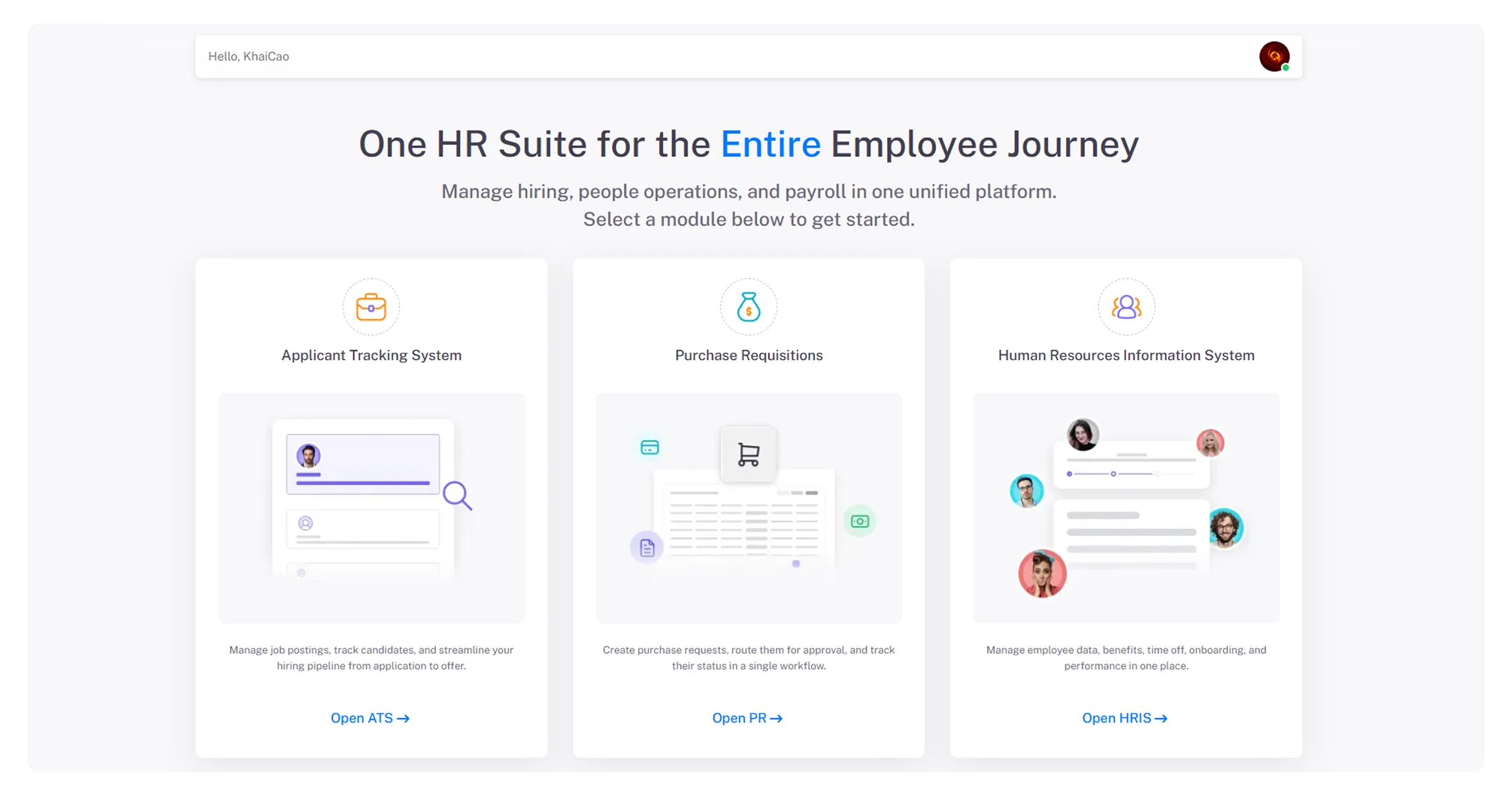Click the 'Create purchase requests' description text
1512x796 pixels.
click(x=748, y=657)
